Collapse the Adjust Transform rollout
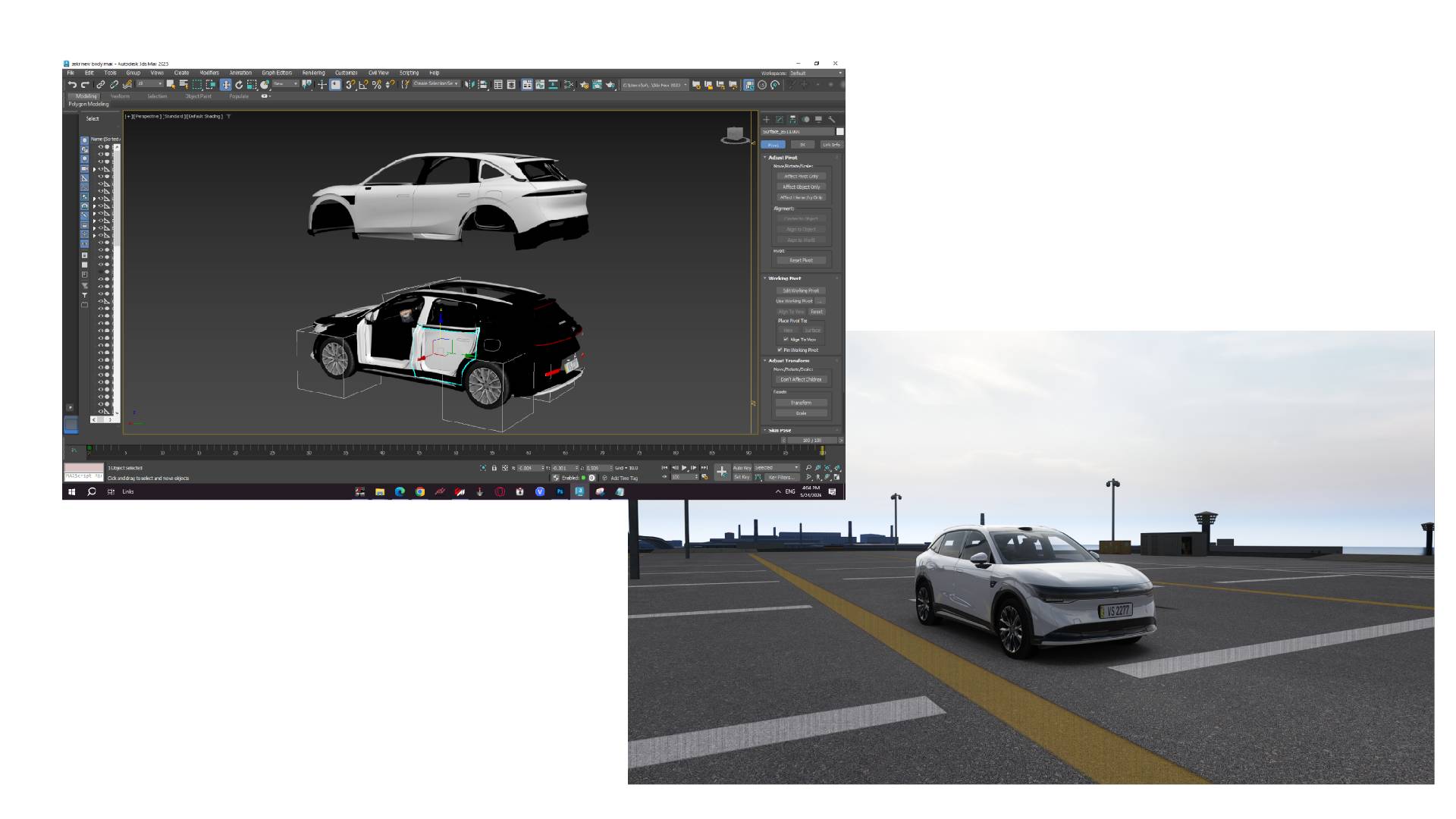This screenshot has height=819, width=1456. pos(789,361)
